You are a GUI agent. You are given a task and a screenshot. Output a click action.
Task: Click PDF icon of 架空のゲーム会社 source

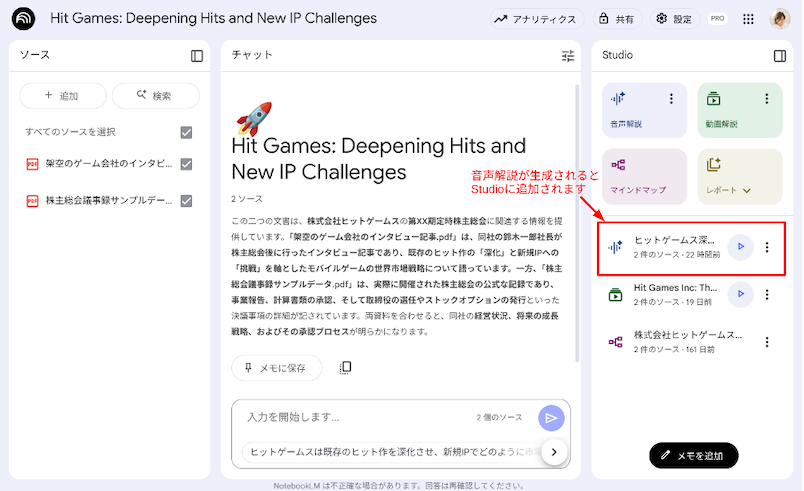tap(32, 164)
